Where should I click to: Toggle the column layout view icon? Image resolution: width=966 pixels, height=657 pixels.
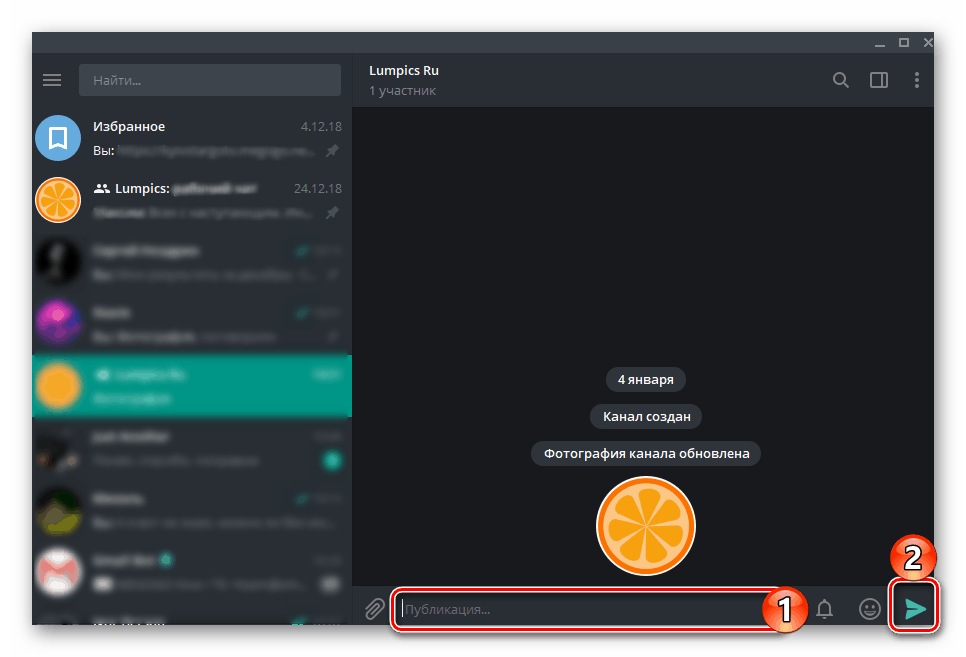click(x=878, y=79)
